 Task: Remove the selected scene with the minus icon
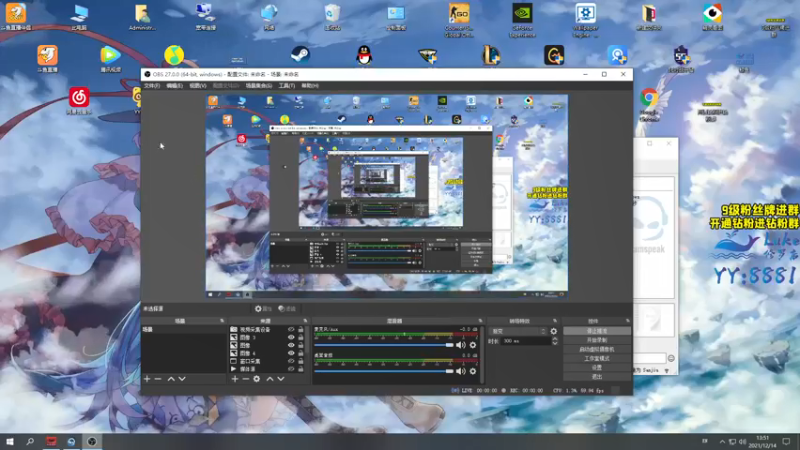point(158,379)
